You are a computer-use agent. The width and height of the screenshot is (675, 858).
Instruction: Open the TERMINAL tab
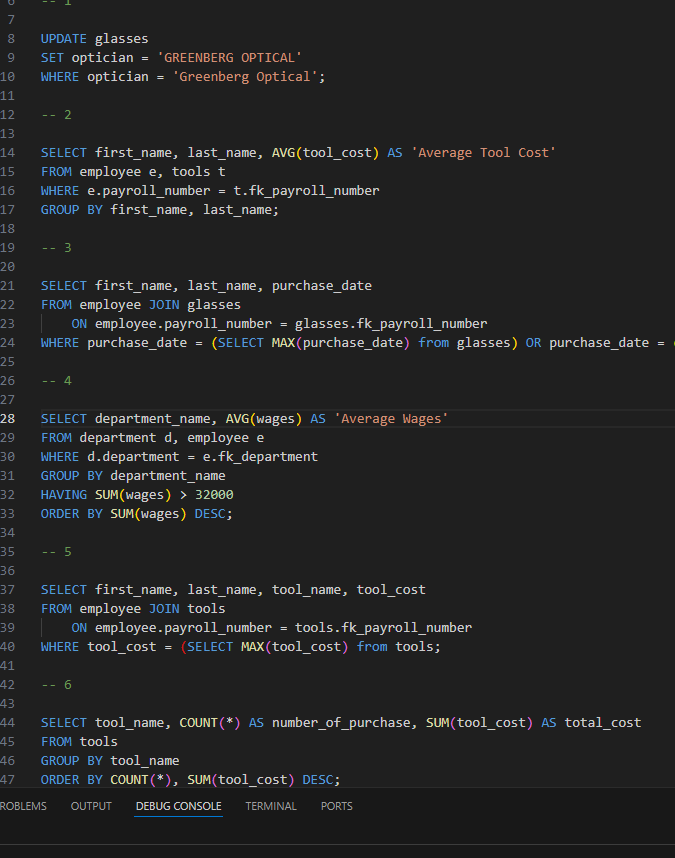[x=271, y=806]
